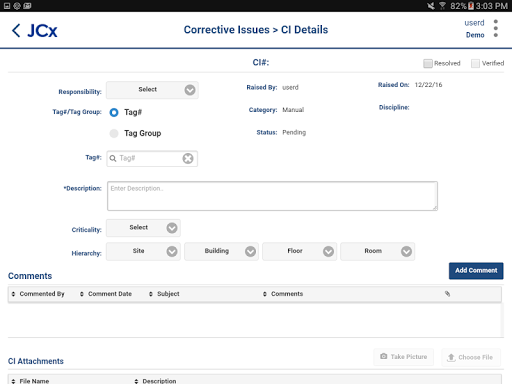The height and width of the screenshot is (384, 512).
Task: Check the Verified checkbox
Action: coord(475,63)
